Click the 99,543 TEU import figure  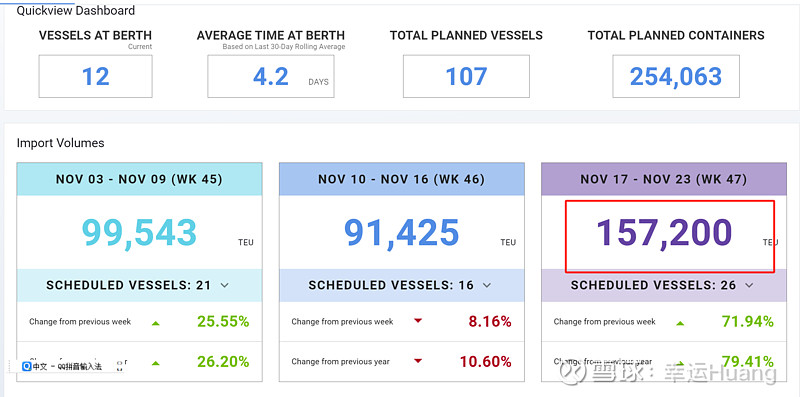click(x=139, y=233)
